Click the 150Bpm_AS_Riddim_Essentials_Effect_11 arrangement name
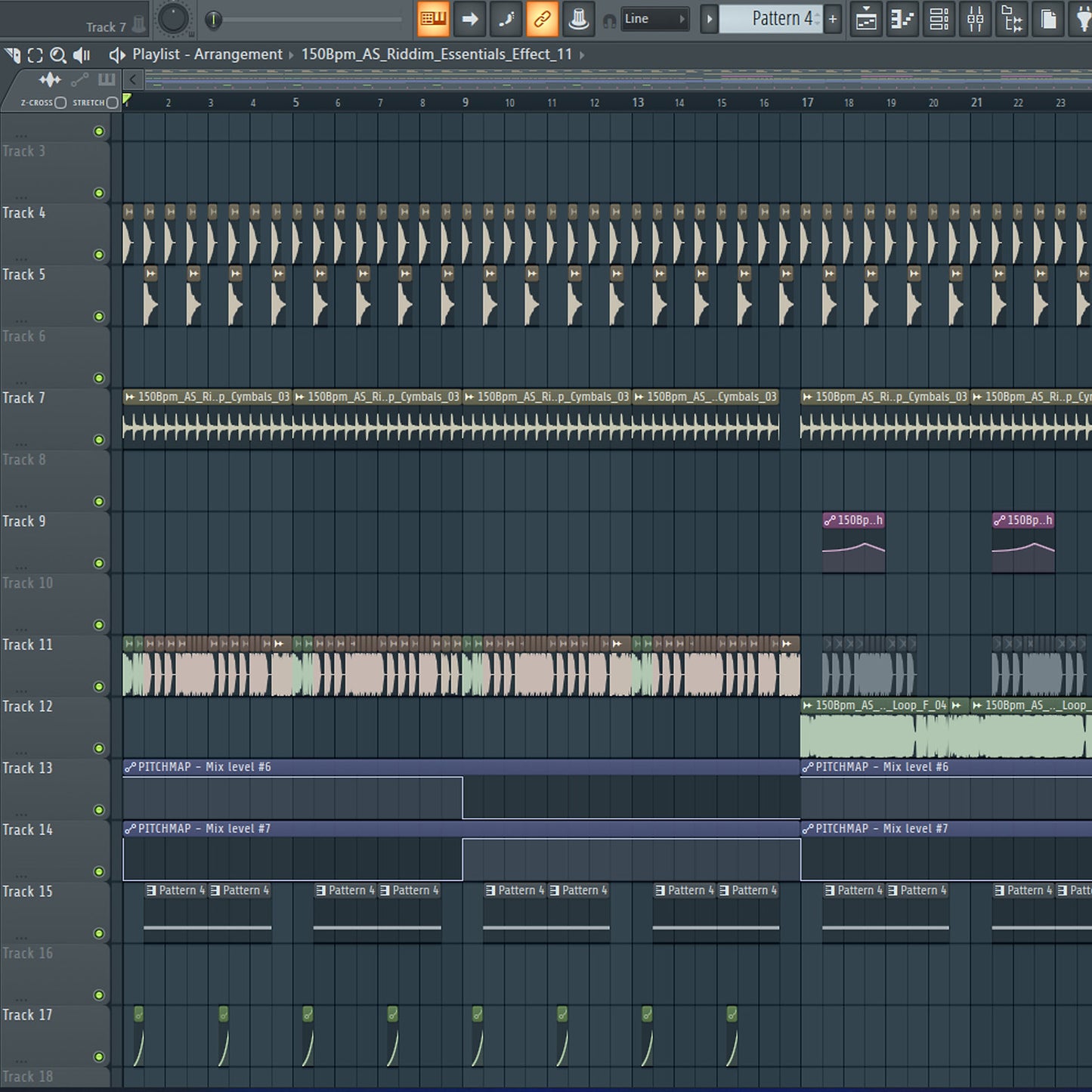Image resolution: width=1092 pixels, height=1092 pixels. coord(436,54)
